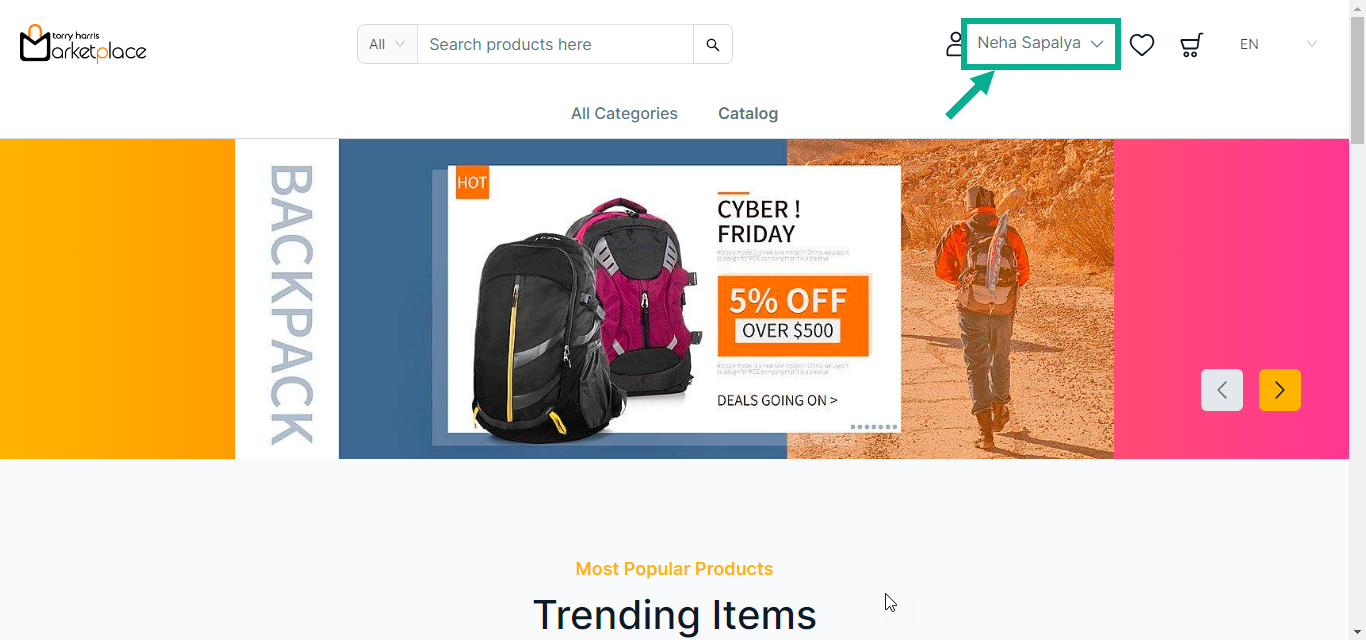Click the search magnifier icon
The image size is (1366, 640).
pyautogui.click(x=713, y=45)
